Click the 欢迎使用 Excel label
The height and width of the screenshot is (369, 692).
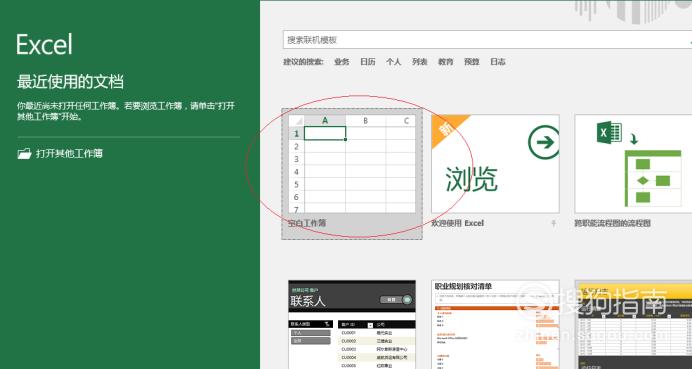click(x=458, y=223)
